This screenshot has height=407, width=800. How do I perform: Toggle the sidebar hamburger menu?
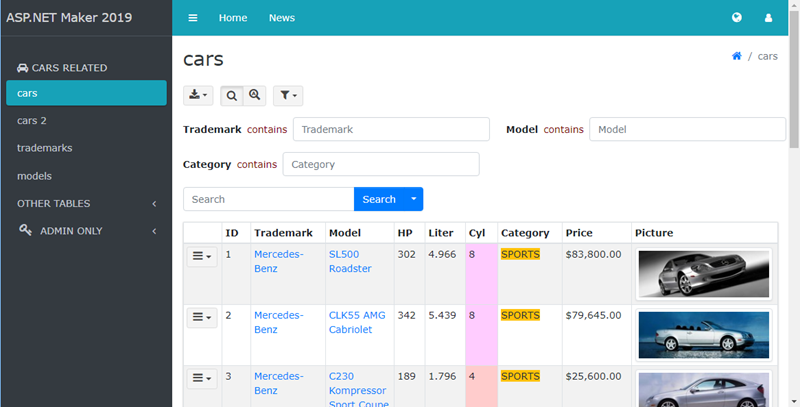coord(192,18)
